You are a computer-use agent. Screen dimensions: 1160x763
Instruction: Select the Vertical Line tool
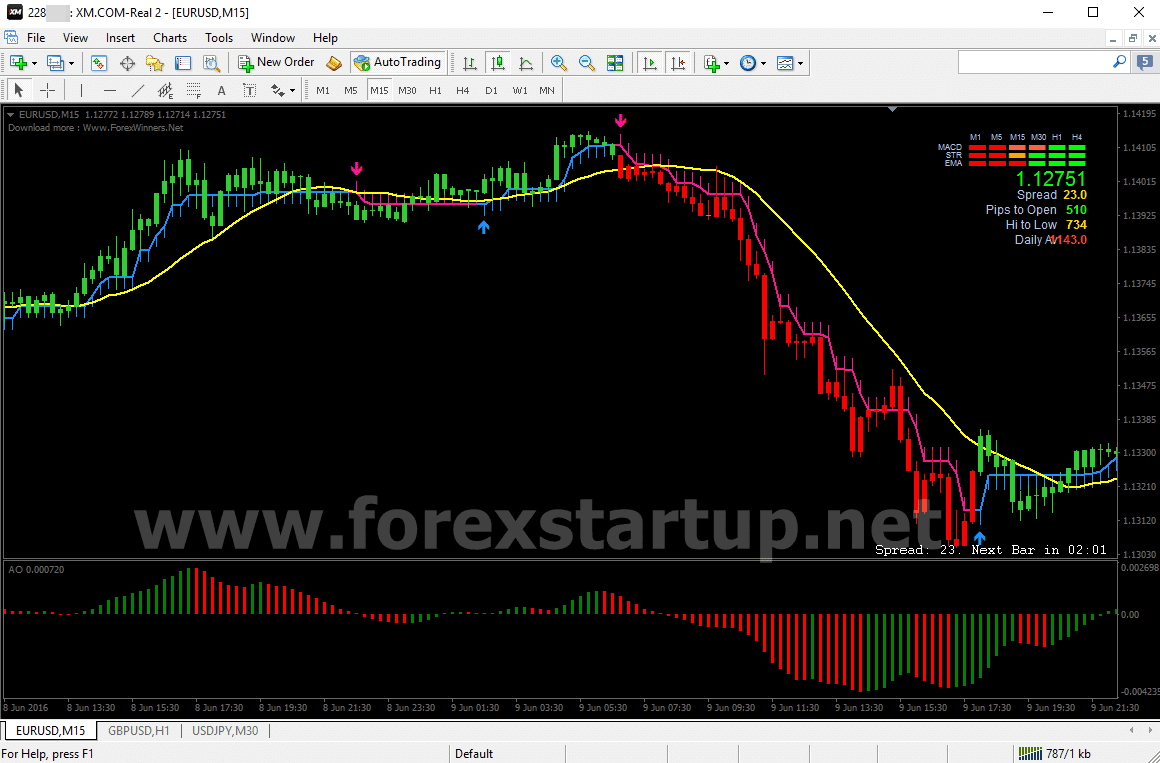pyautogui.click(x=81, y=90)
